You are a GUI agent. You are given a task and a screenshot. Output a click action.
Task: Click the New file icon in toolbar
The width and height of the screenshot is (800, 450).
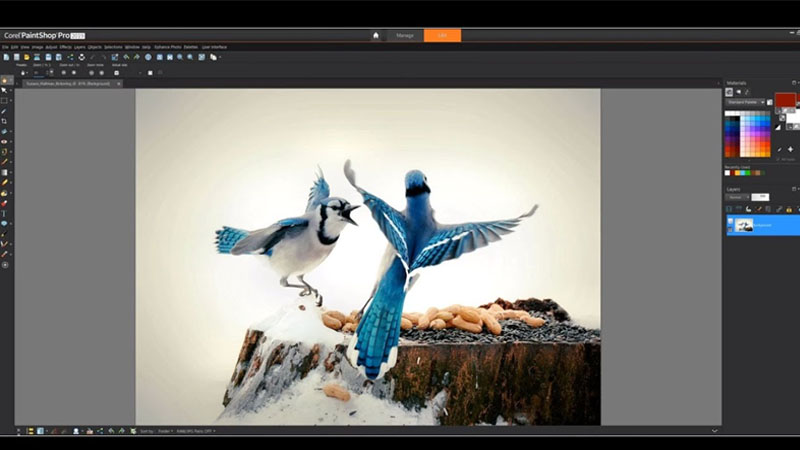tap(6, 57)
